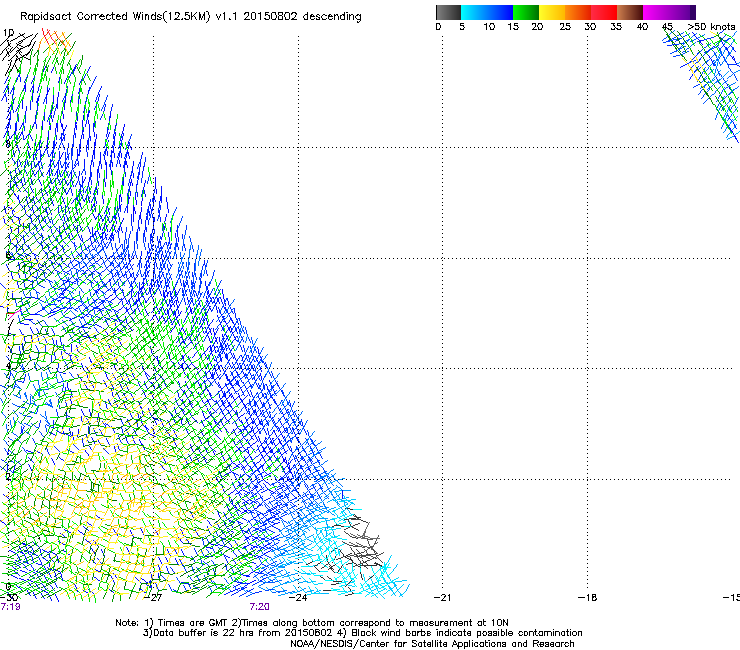Click the '>50 knots' legend label
Viewport: 740px width, 650px height.
[x=711, y=27]
